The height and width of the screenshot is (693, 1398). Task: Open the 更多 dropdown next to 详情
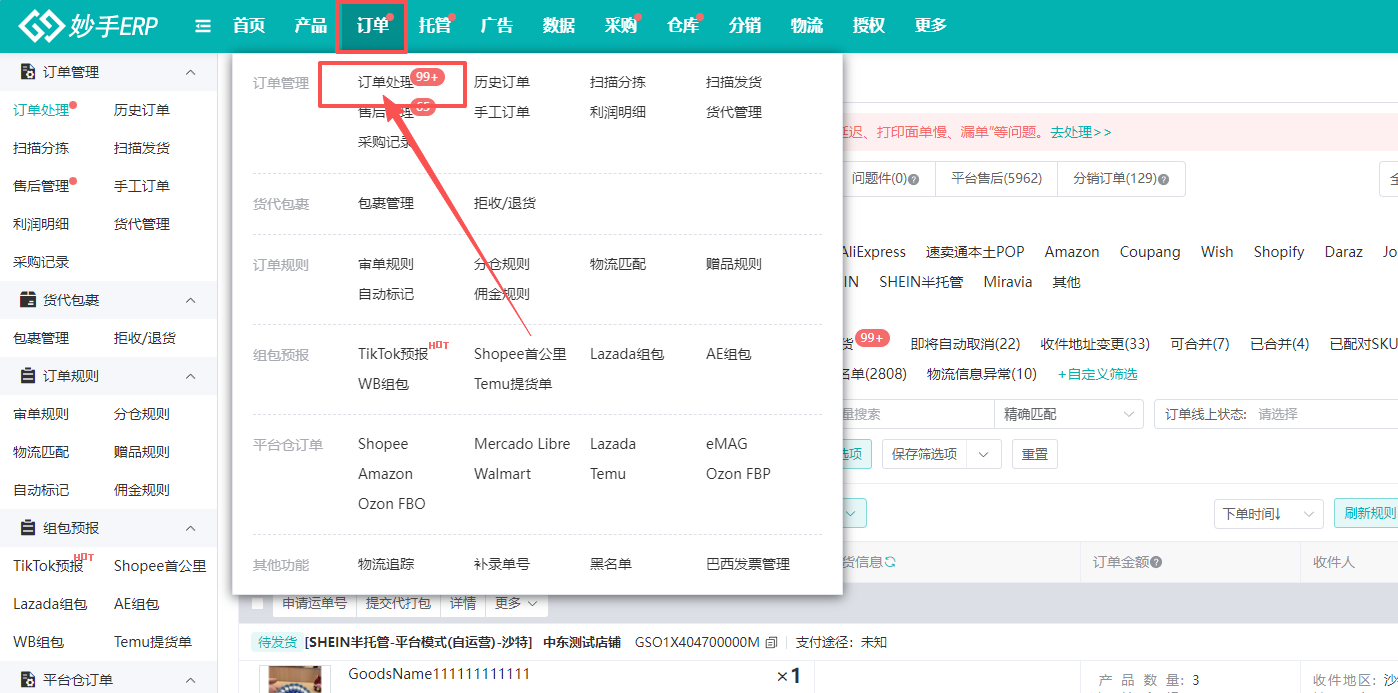pyautogui.click(x=516, y=602)
